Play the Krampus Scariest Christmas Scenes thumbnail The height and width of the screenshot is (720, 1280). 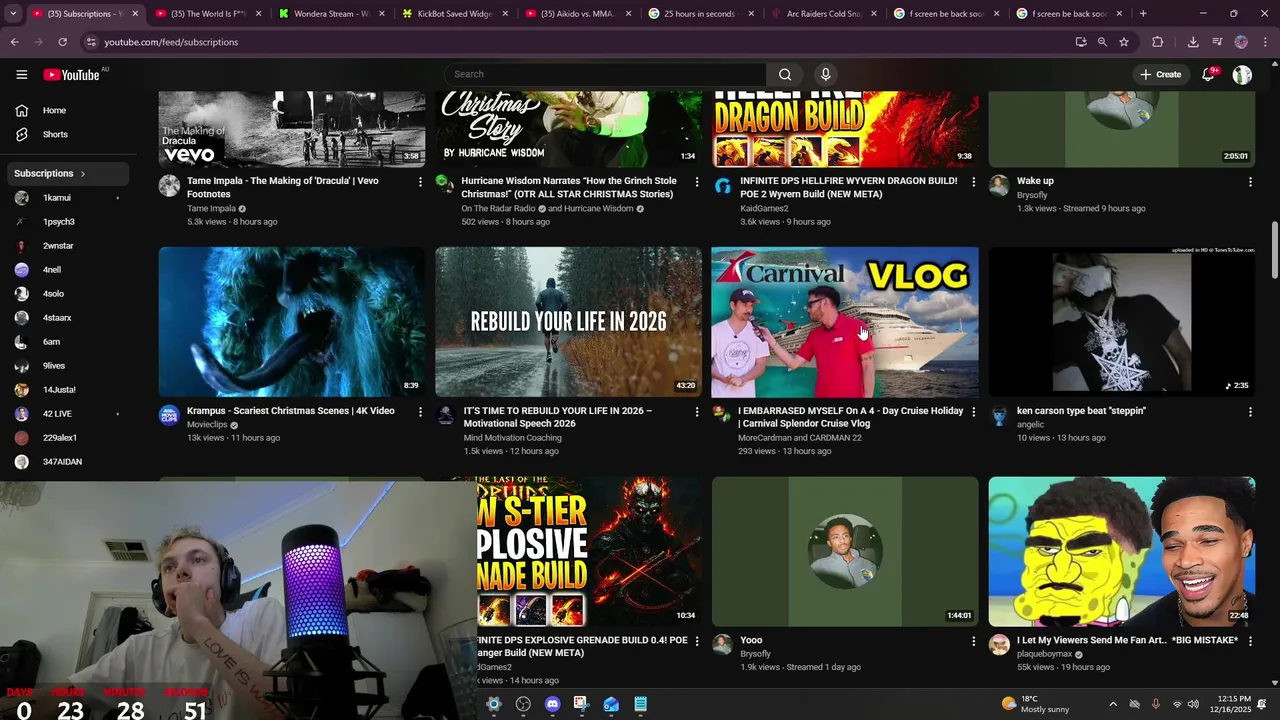(292, 322)
